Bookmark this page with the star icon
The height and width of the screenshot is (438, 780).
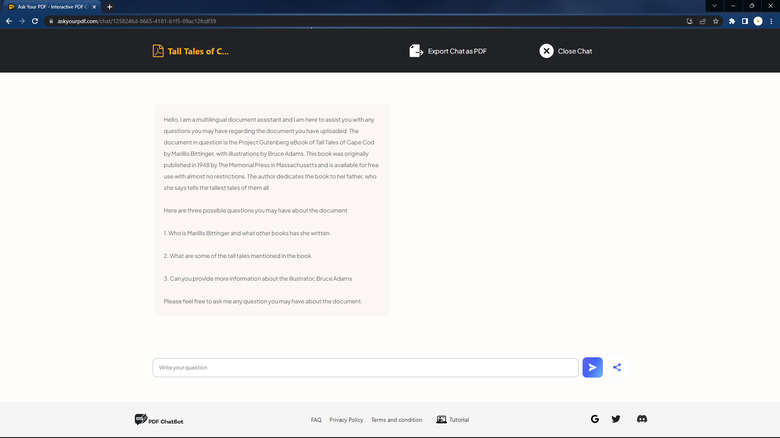[x=716, y=21]
